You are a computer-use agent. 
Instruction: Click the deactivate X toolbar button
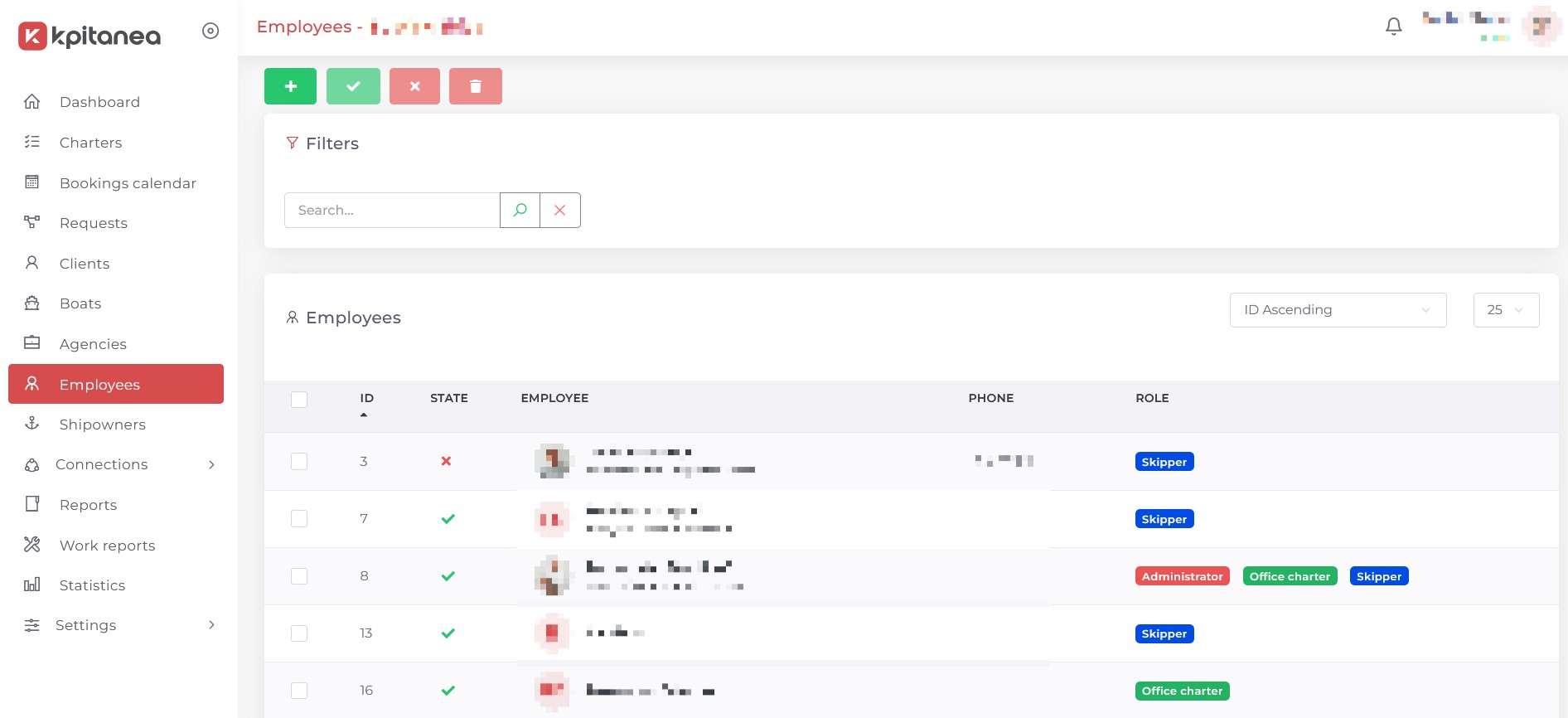pyautogui.click(x=414, y=86)
